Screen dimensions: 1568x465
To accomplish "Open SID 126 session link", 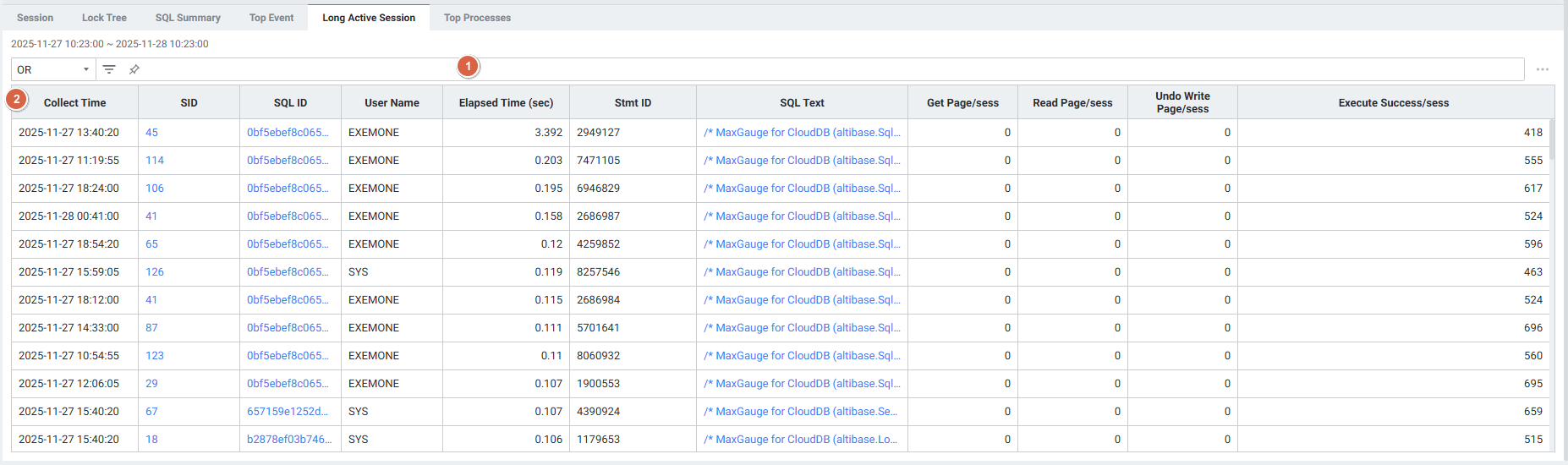I will pyautogui.click(x=155, y=272).
